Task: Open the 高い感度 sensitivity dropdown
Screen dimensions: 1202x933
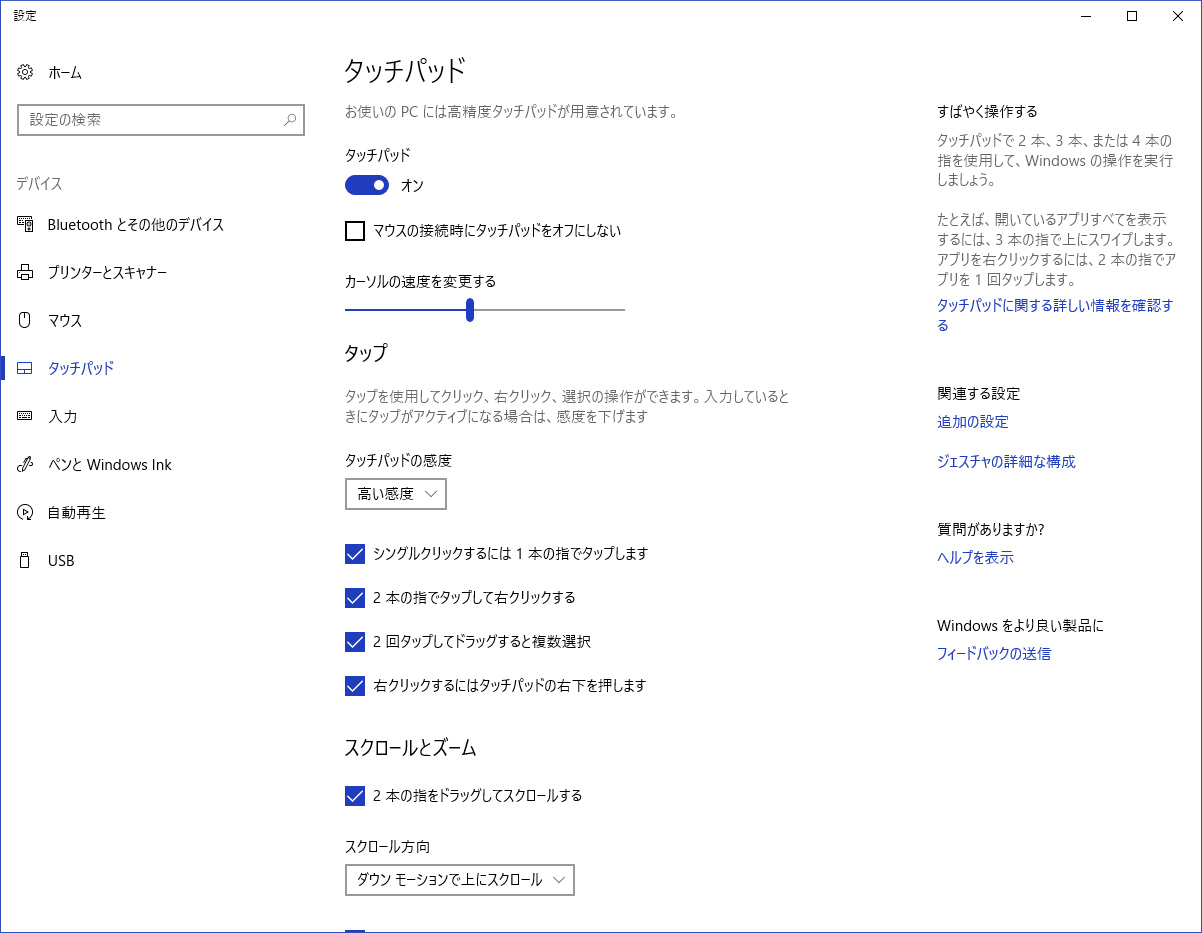Action: (396, 494)
